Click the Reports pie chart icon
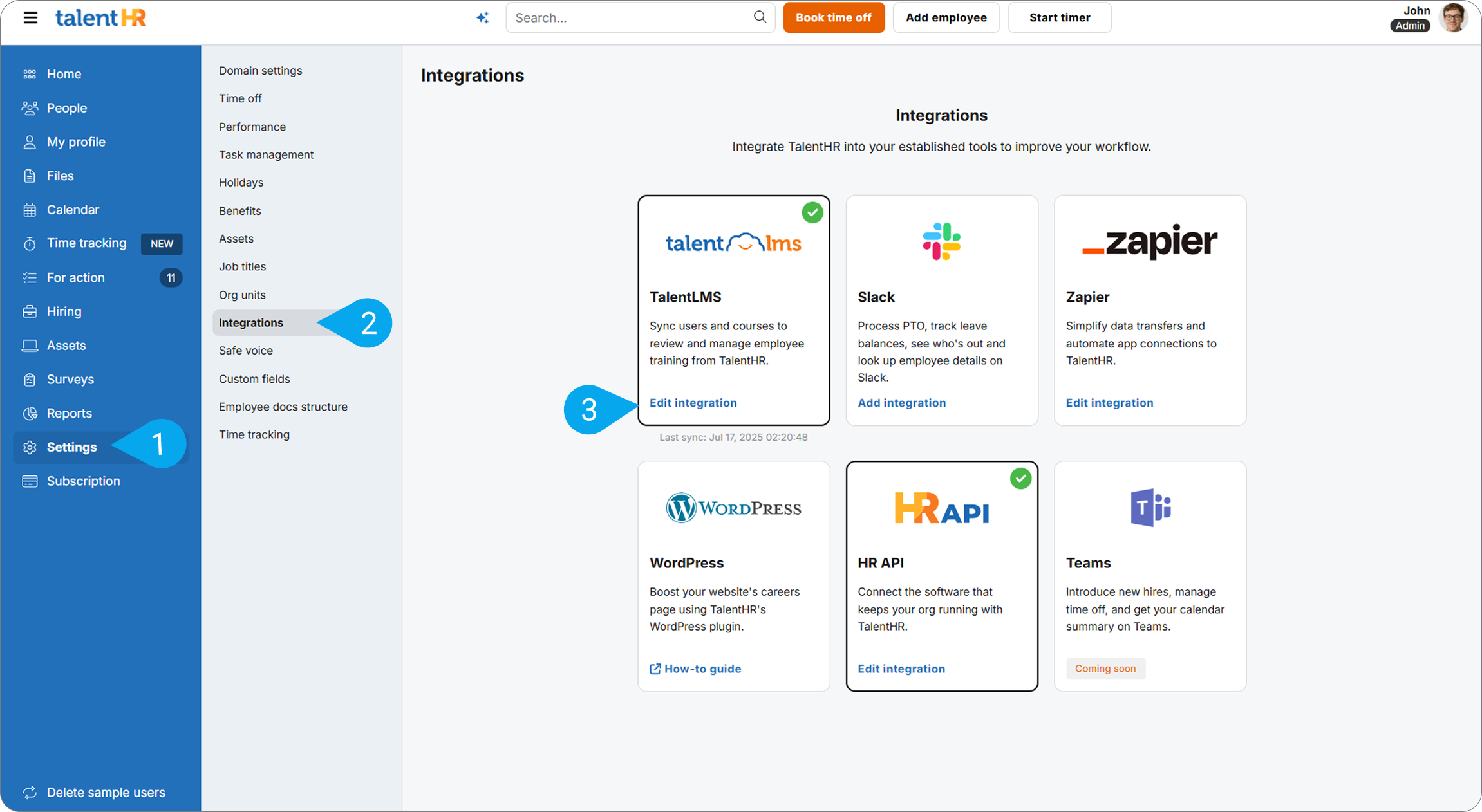 coord(30,413)
